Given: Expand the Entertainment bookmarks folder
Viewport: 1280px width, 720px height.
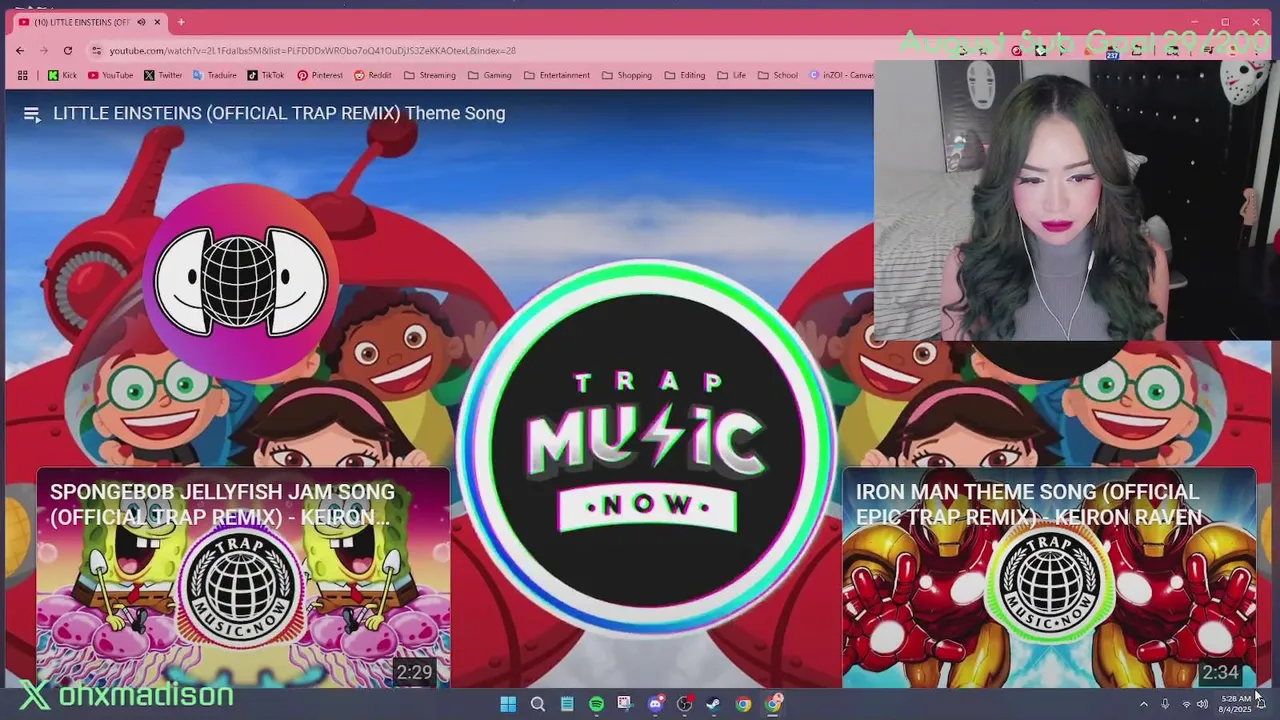Looking at the screenshot, I should (x=557, y=75).
